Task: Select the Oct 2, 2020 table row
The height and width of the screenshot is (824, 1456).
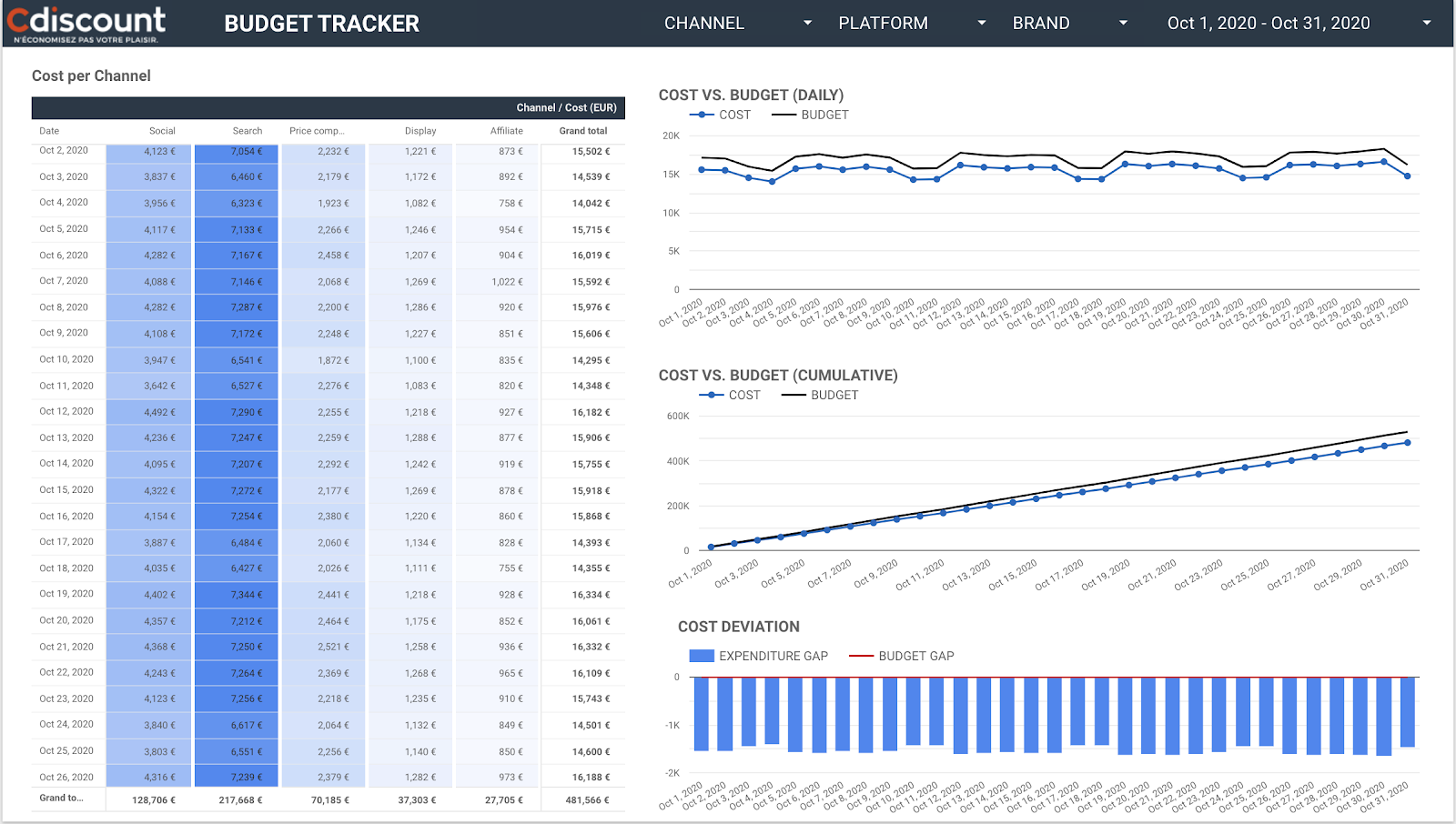Action: 273,150
